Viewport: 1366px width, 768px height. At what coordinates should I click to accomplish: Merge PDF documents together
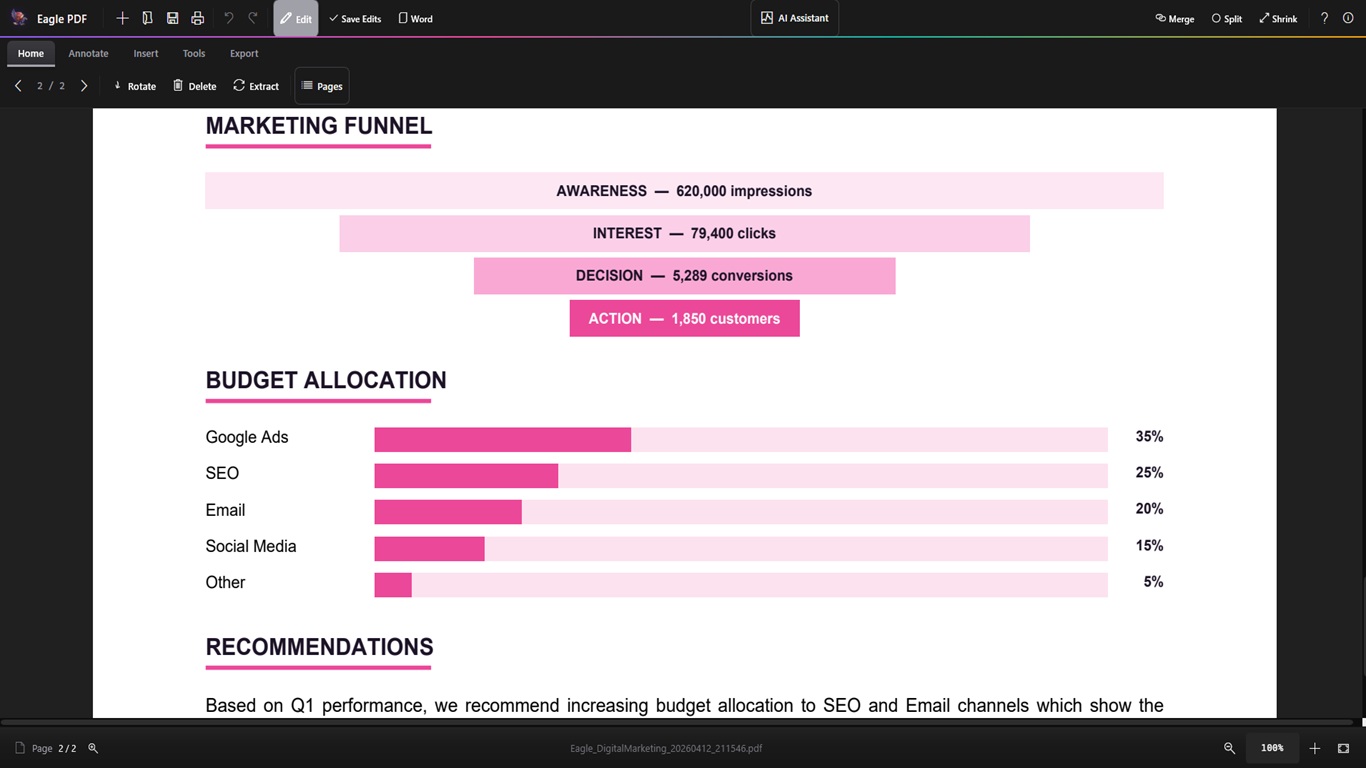(x=1174, y=18)
